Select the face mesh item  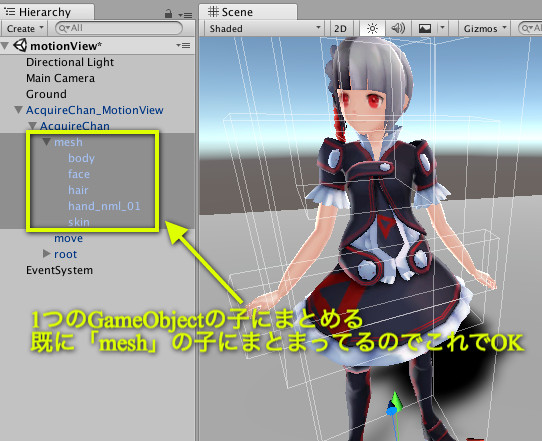tap(79, 174)
